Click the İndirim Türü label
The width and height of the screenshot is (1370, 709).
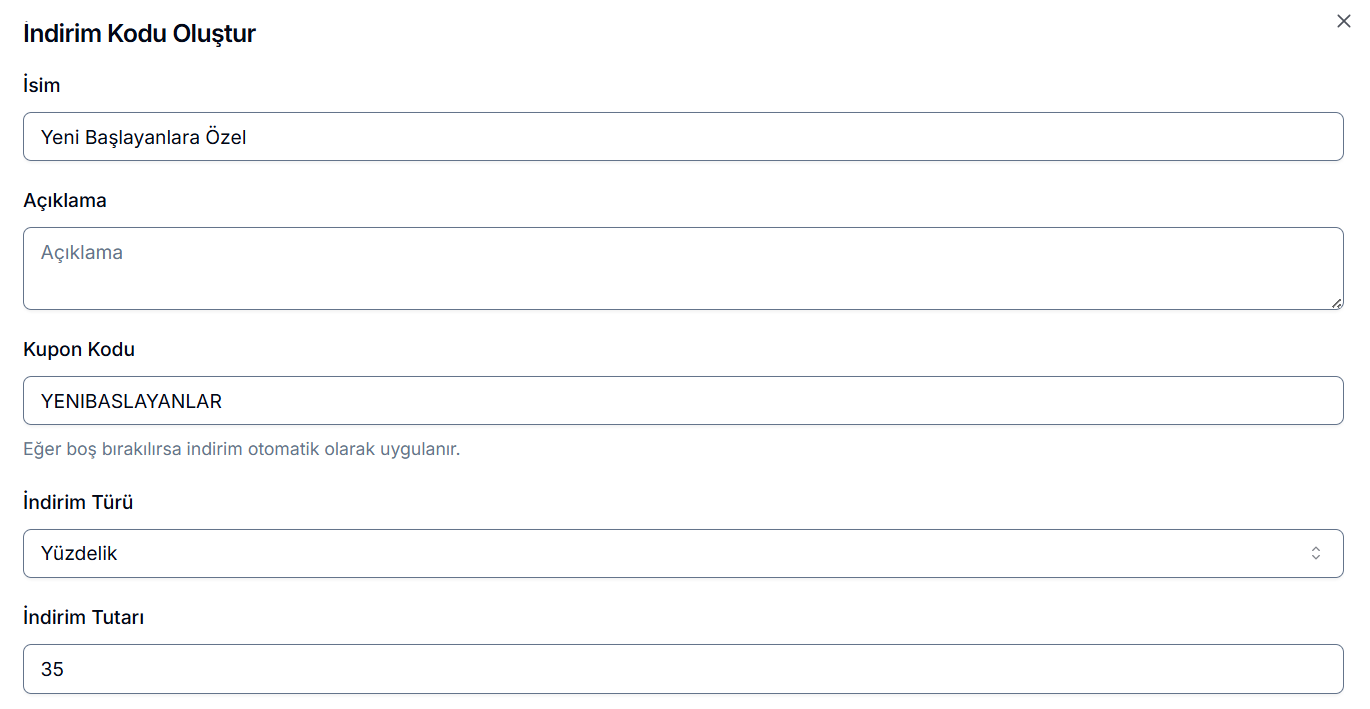coord(78,502)
